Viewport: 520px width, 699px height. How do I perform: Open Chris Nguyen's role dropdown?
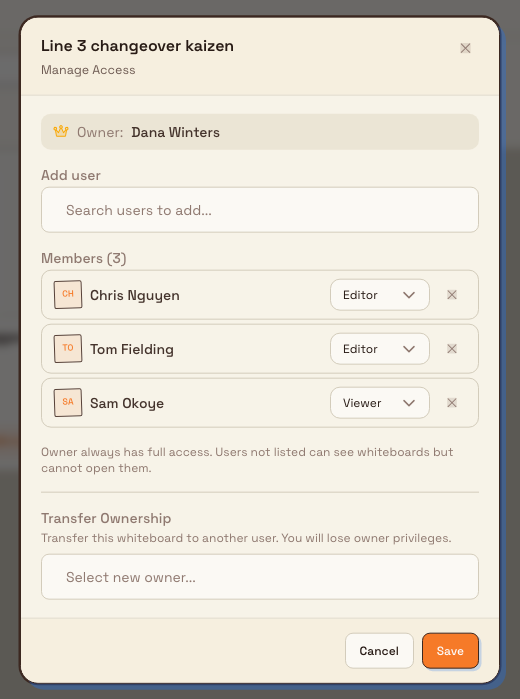click(x=380, y=295)
